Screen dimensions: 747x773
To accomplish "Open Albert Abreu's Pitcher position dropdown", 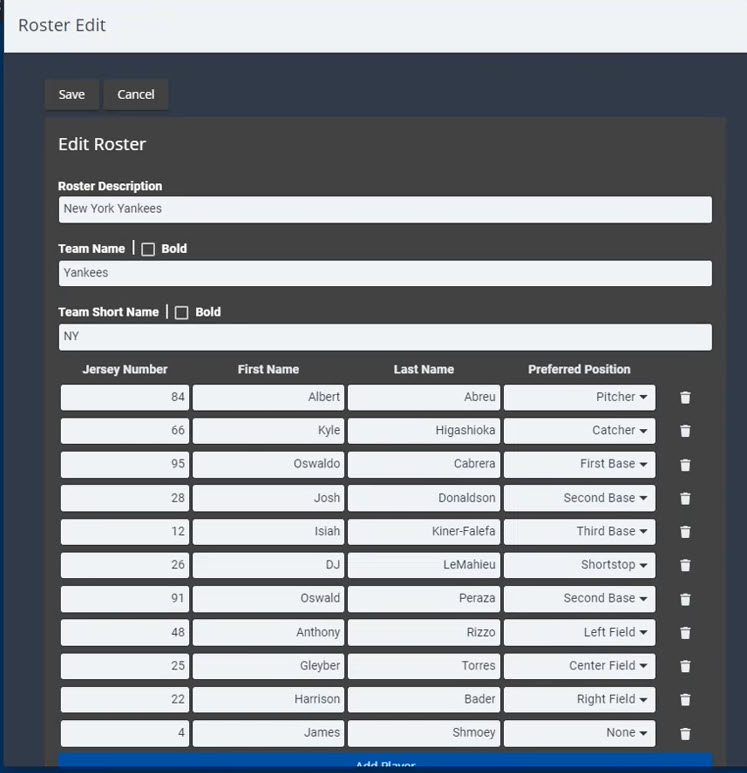I will [579, 397].
